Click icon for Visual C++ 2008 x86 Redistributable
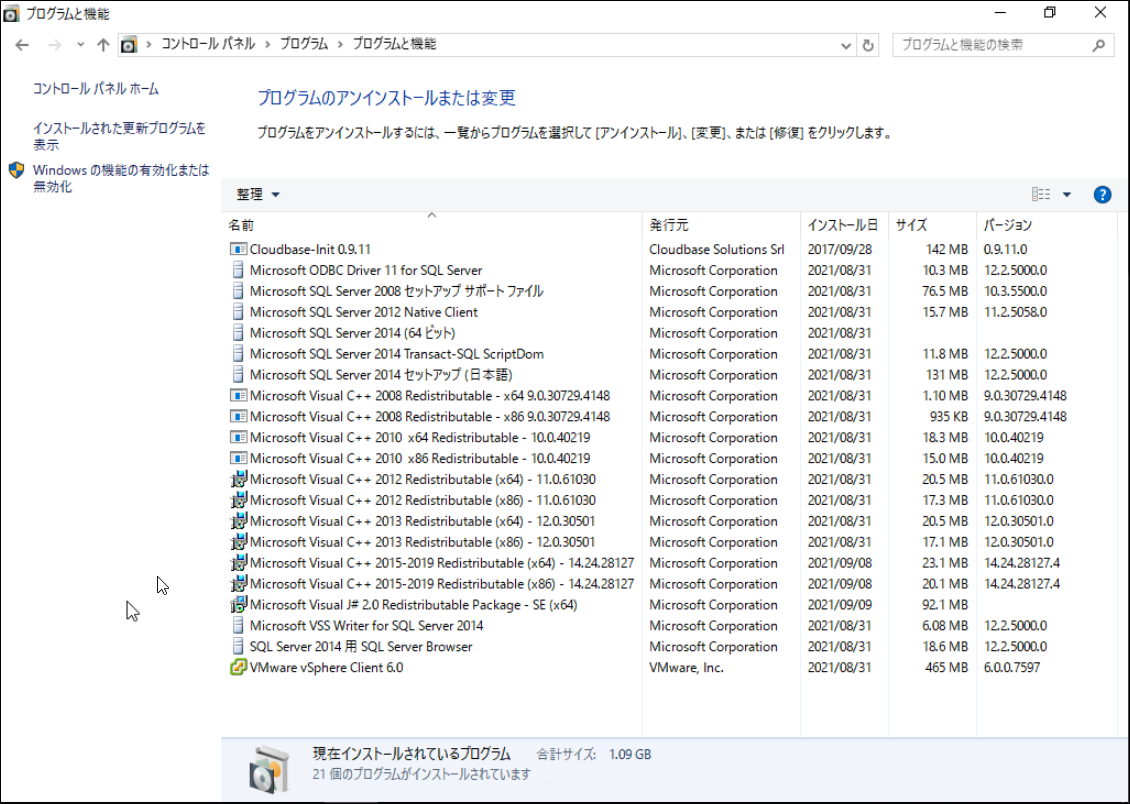The height and width of the screenshot is (804, 1130). coord(238,416)
